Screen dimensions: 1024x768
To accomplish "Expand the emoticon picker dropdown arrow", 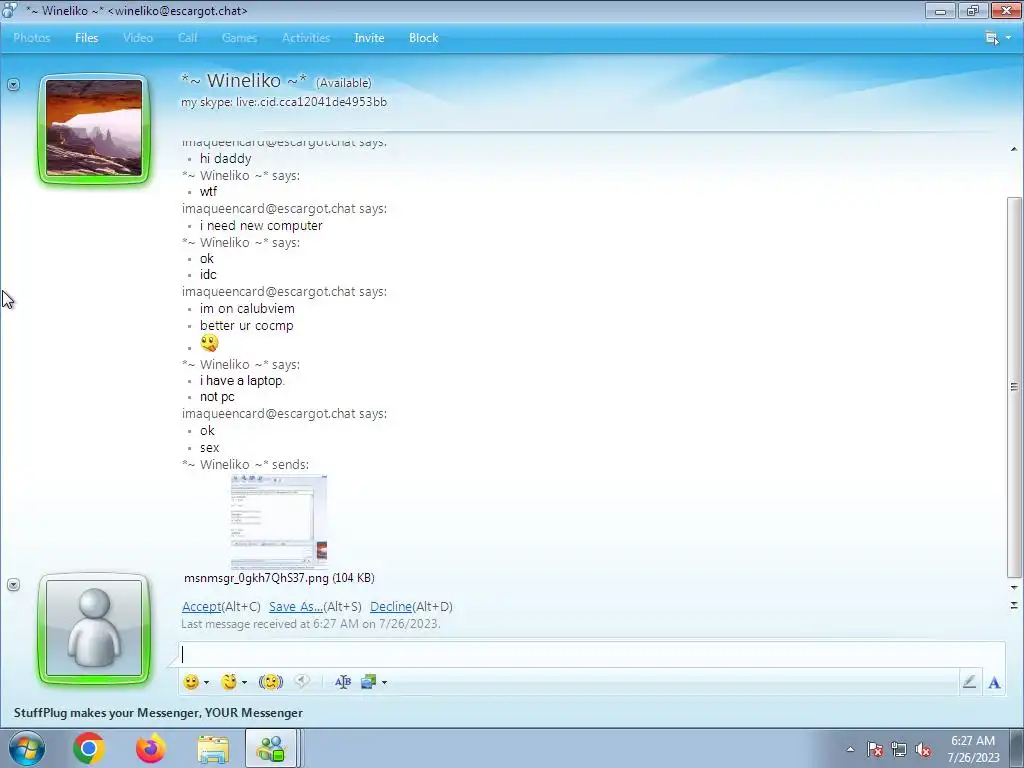I will coord(206,682).
